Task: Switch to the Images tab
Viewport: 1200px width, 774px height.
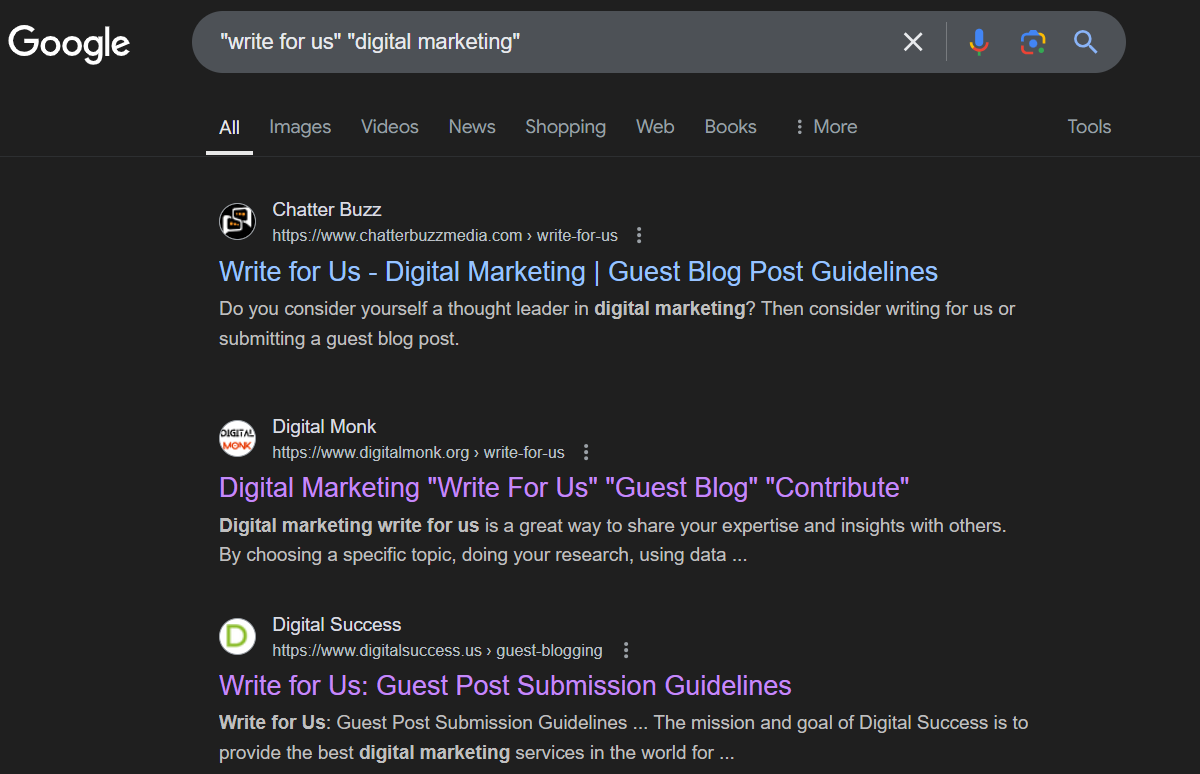Action: tap(300, 127)
